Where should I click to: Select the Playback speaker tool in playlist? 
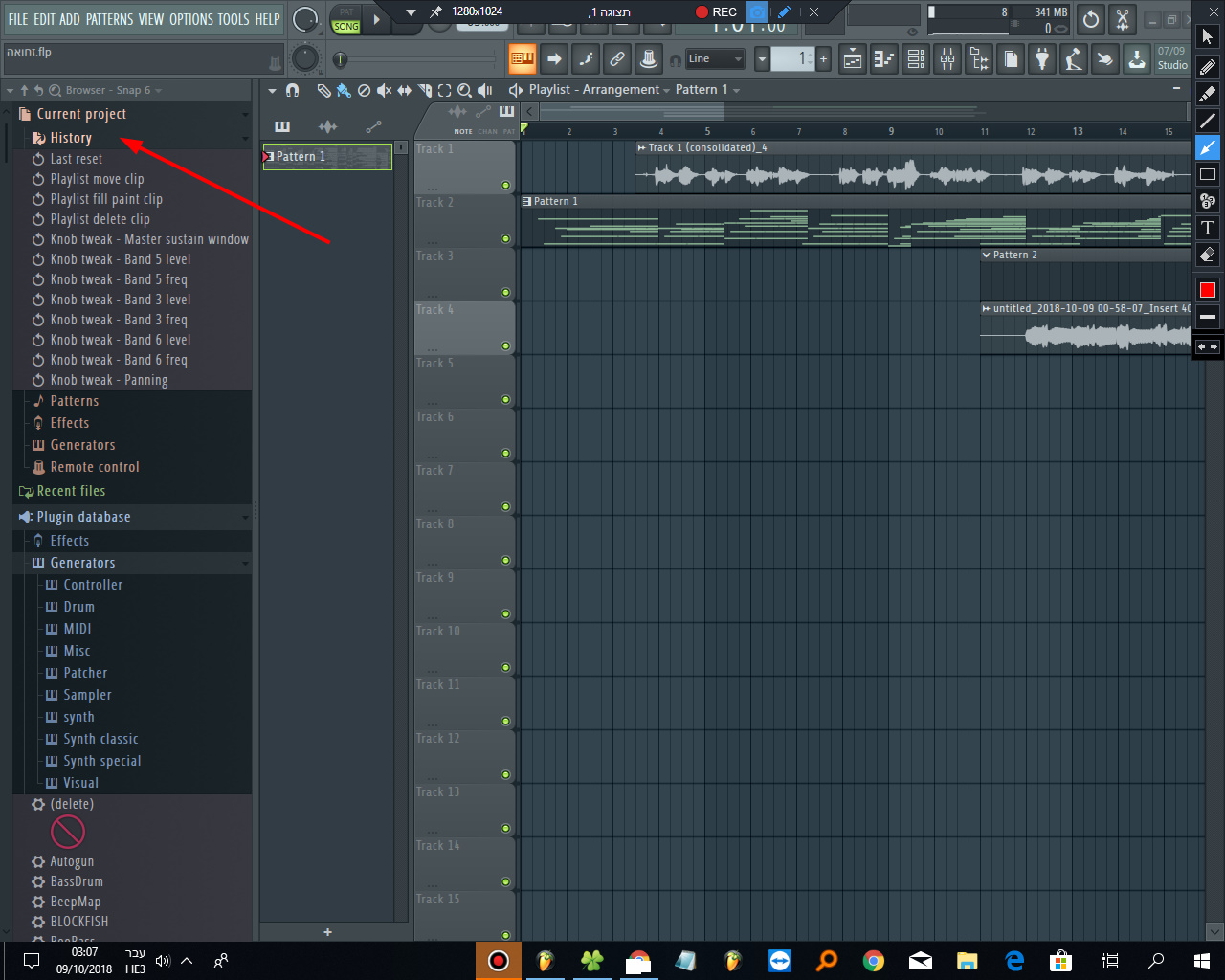485,90
